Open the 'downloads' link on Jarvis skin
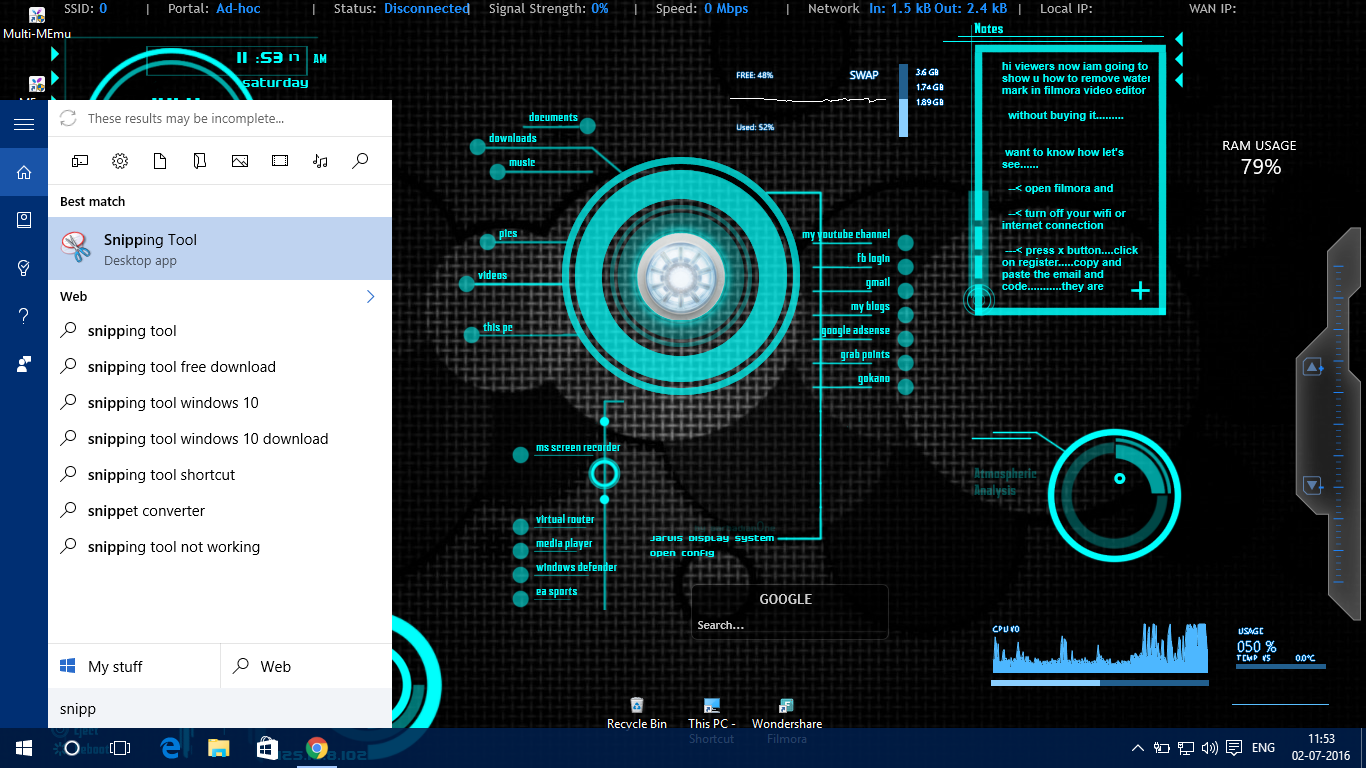 pos(512,138)
